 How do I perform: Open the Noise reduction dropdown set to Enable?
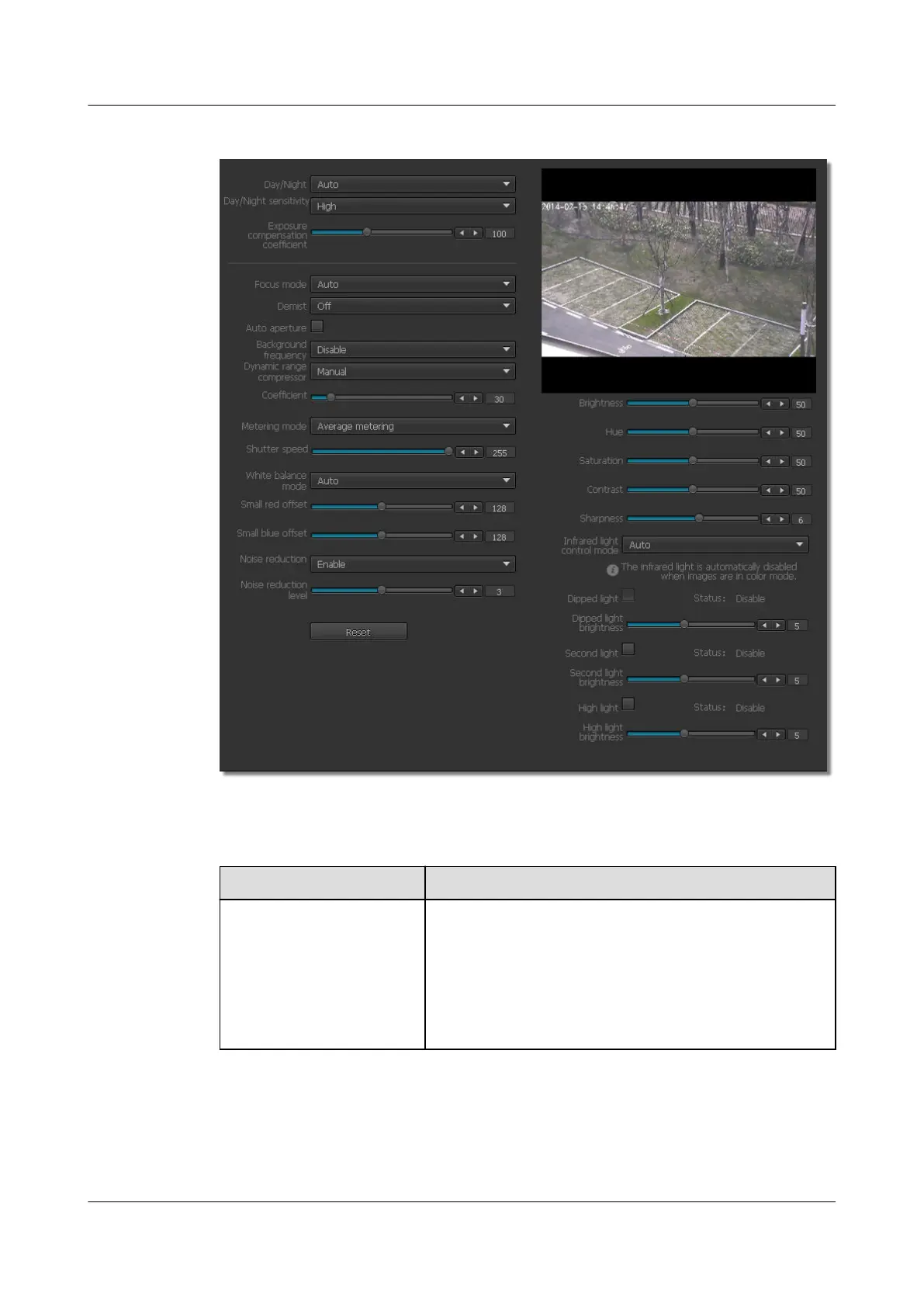coord(413,563)
